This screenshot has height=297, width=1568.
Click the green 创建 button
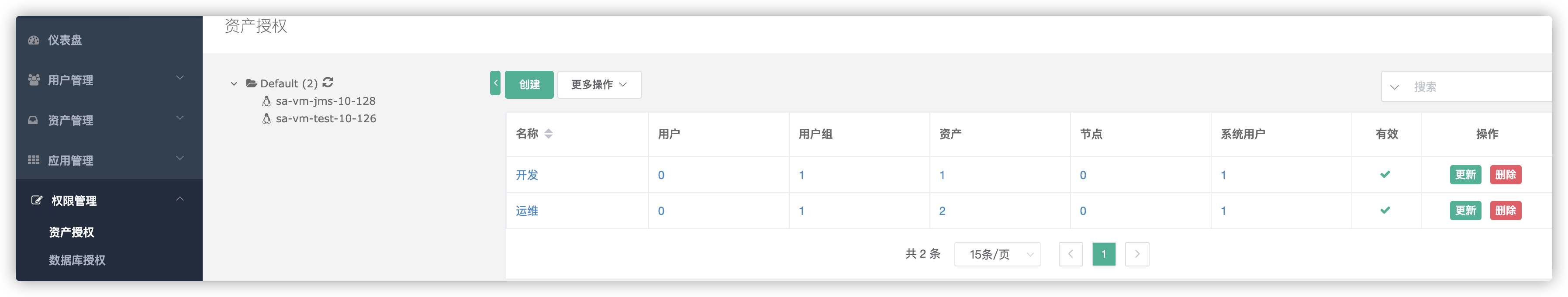tap(529, 85)
